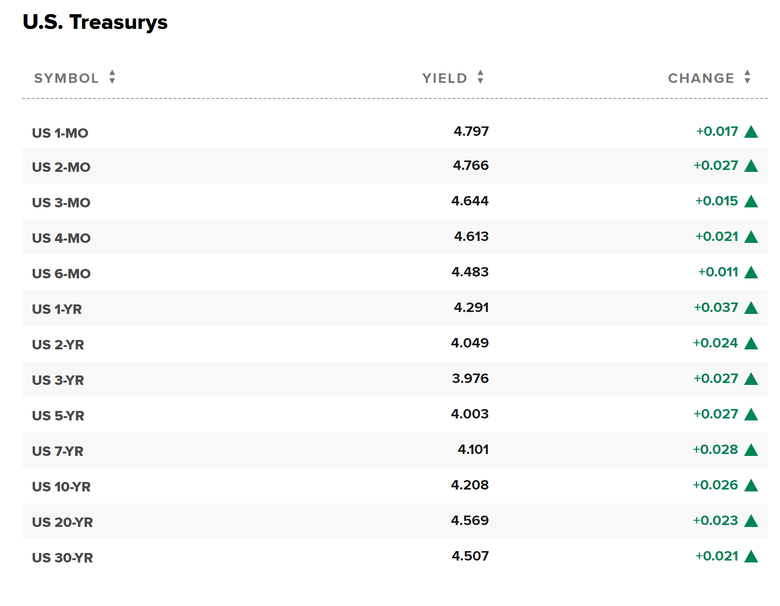Sort table by Symbol column arrows
The width and height of the screenshot is (780, 606).
112,77
